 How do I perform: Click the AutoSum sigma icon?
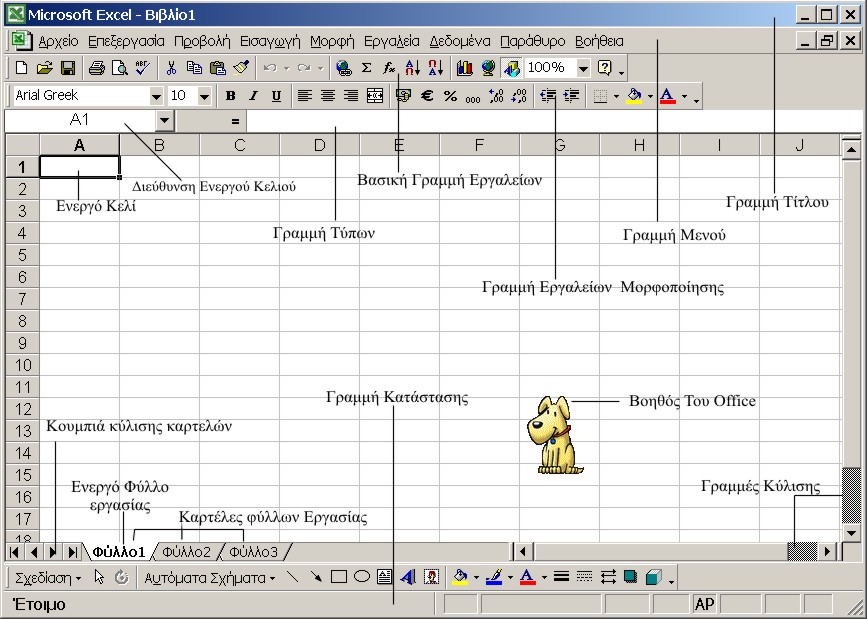coord(367,68)
